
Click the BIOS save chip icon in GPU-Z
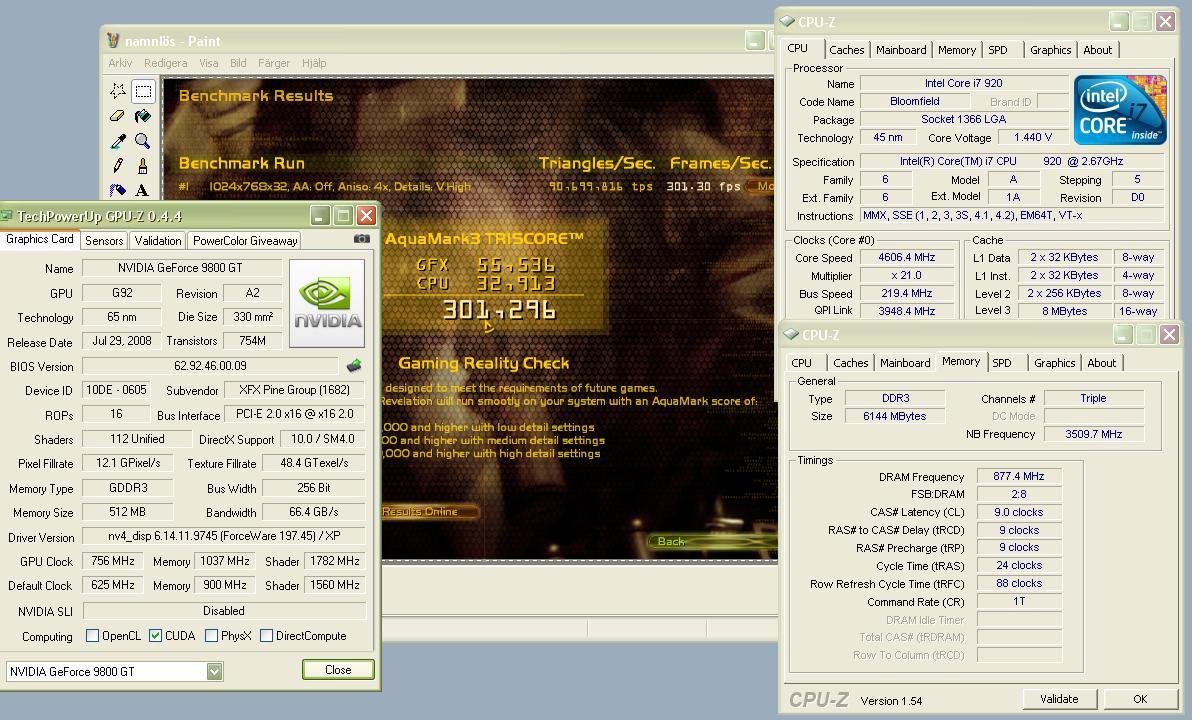click(354, 366)
